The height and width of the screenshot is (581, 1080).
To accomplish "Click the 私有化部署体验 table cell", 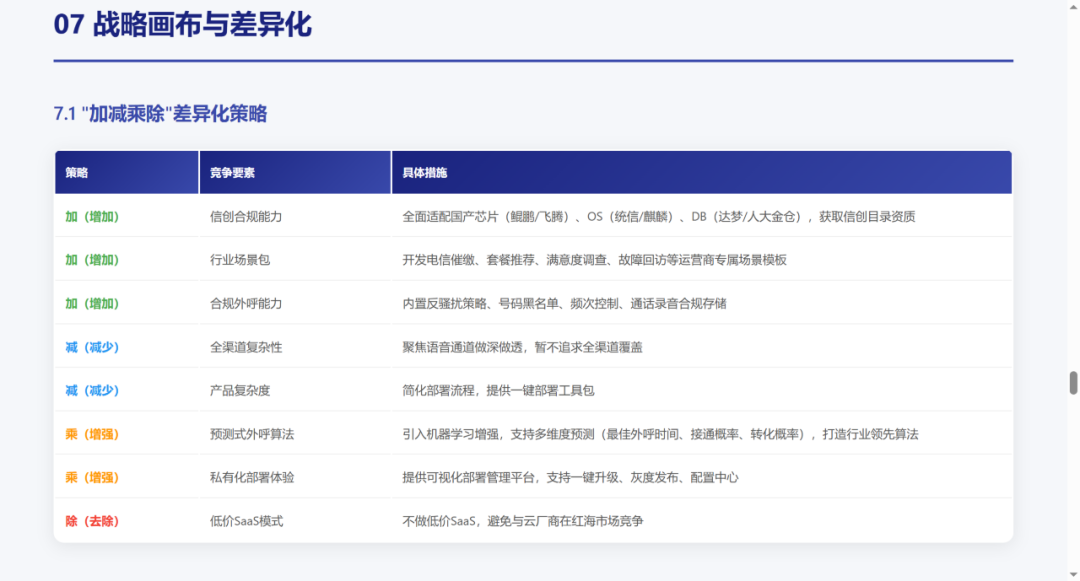I will pos(252,478).
